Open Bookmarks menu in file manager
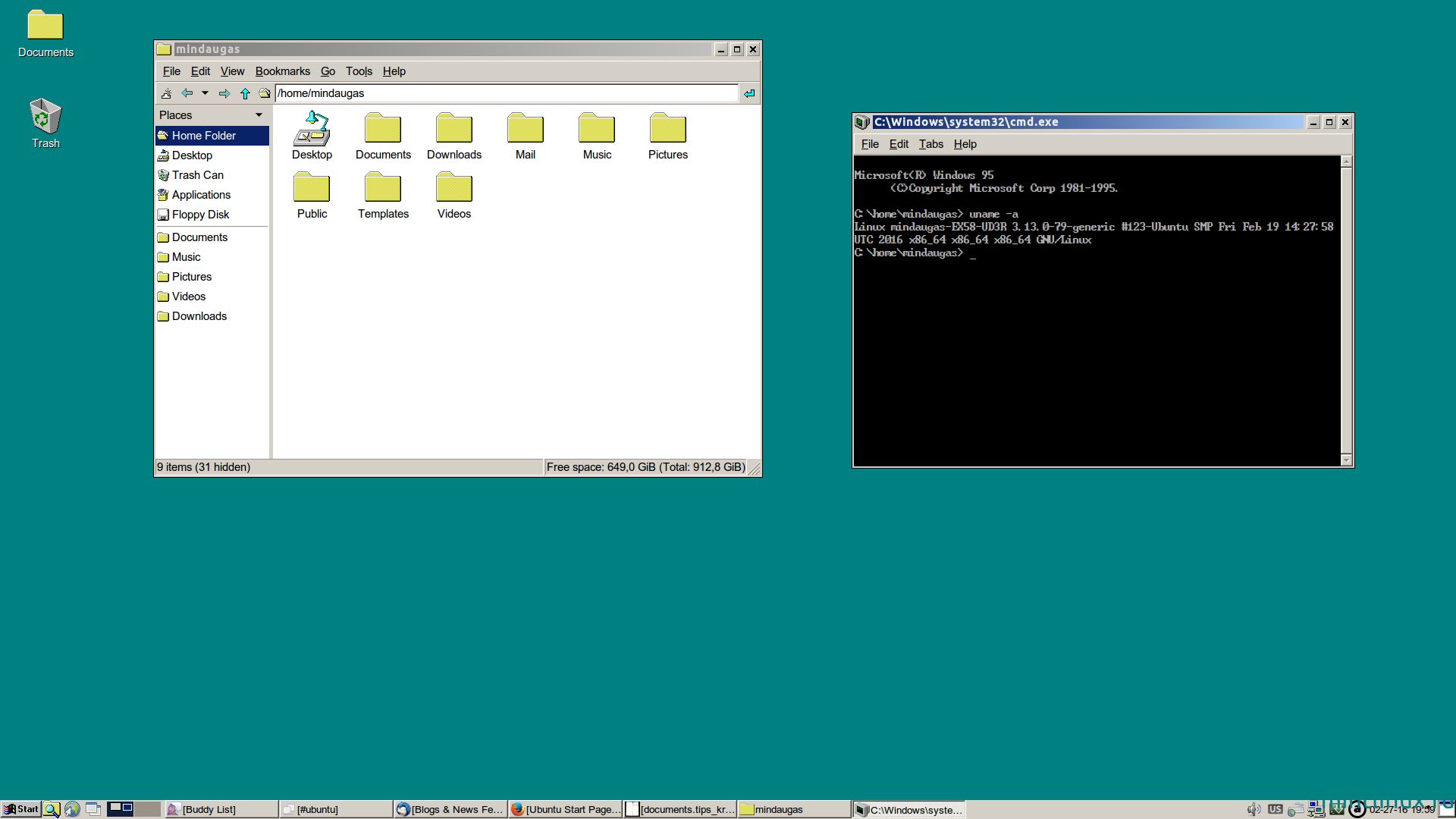 282,71
